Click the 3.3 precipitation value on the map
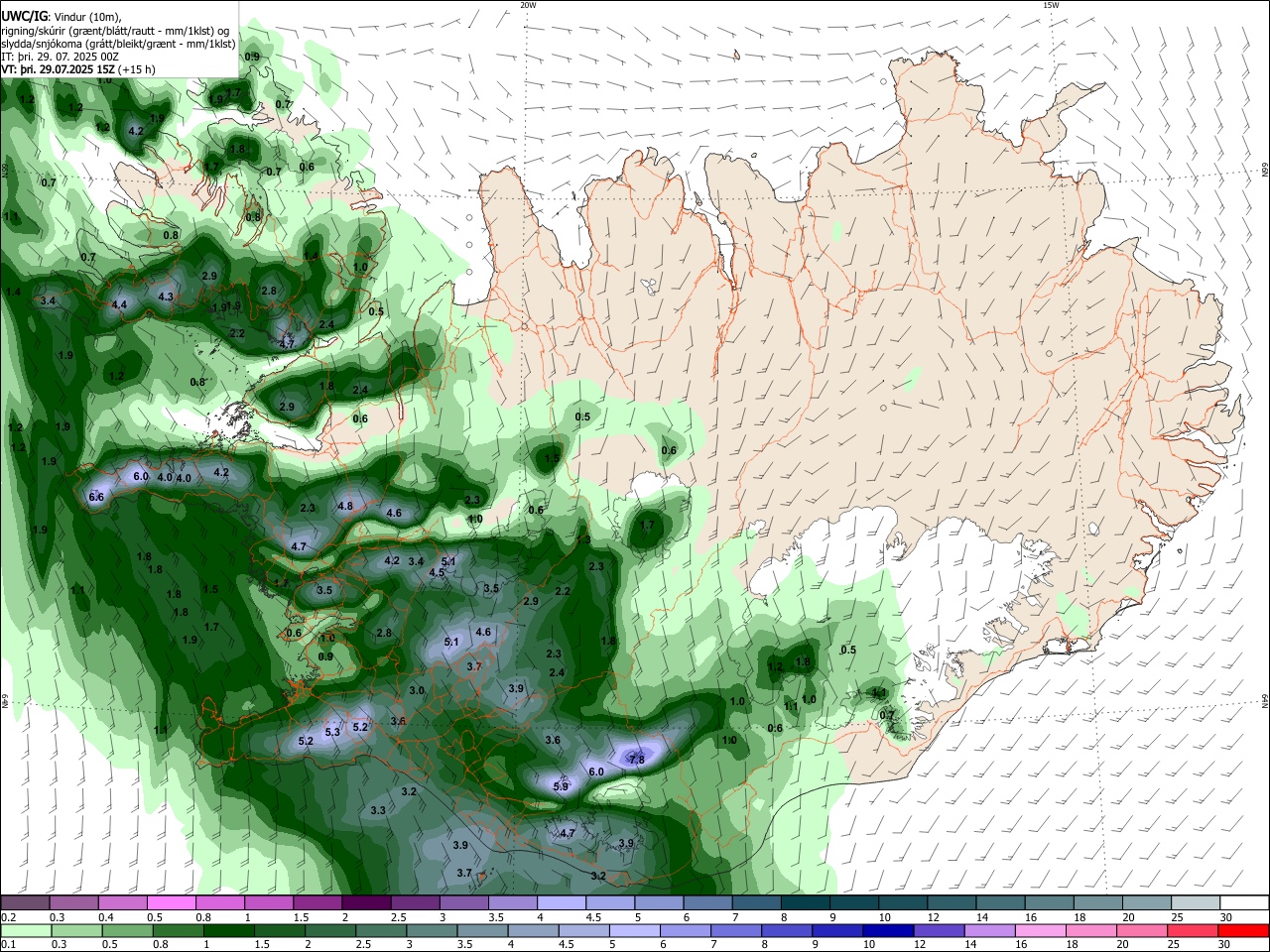This screenshot has height=952, width=1270. (x=378, y=810)
